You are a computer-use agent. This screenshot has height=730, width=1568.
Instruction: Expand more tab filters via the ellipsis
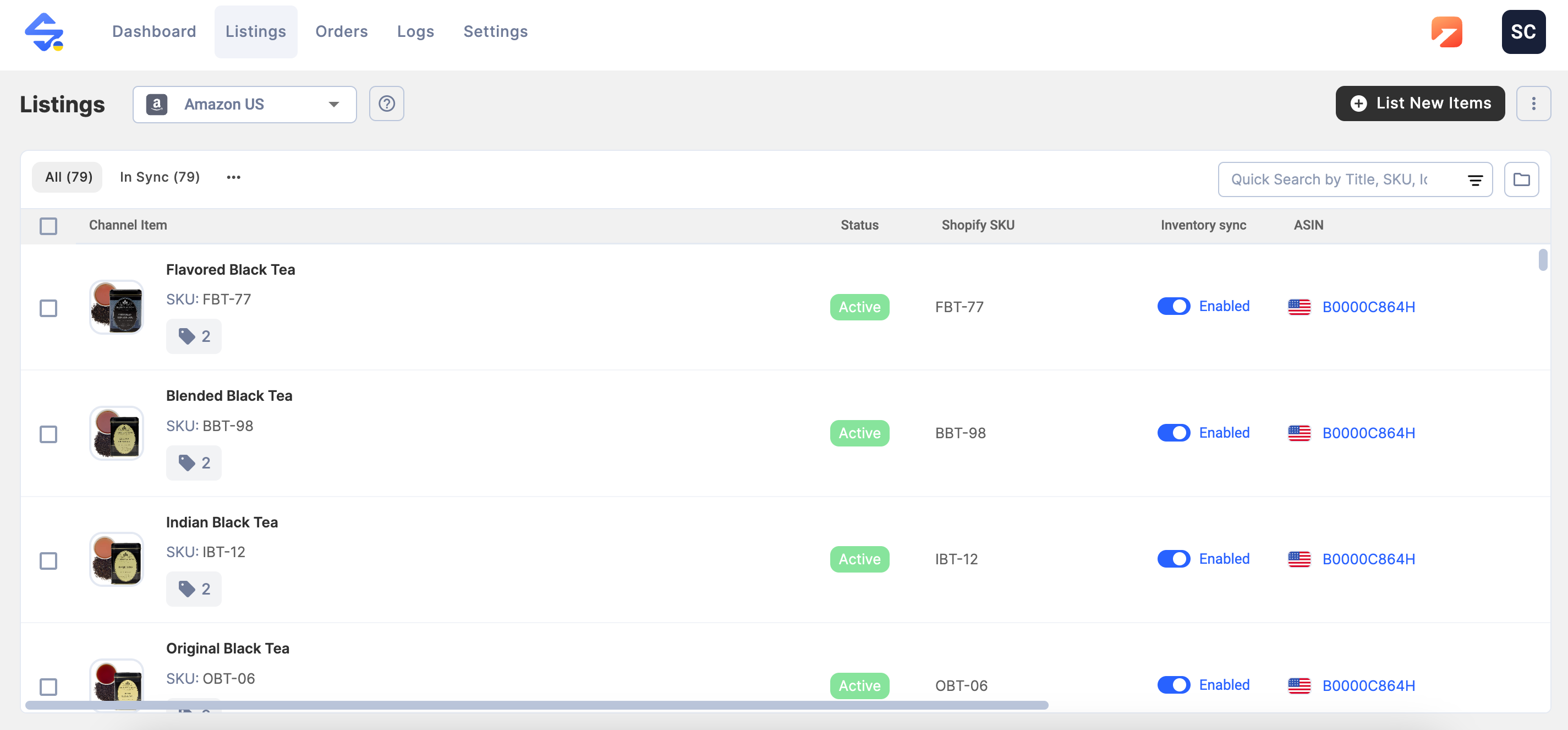coord(233,177)
